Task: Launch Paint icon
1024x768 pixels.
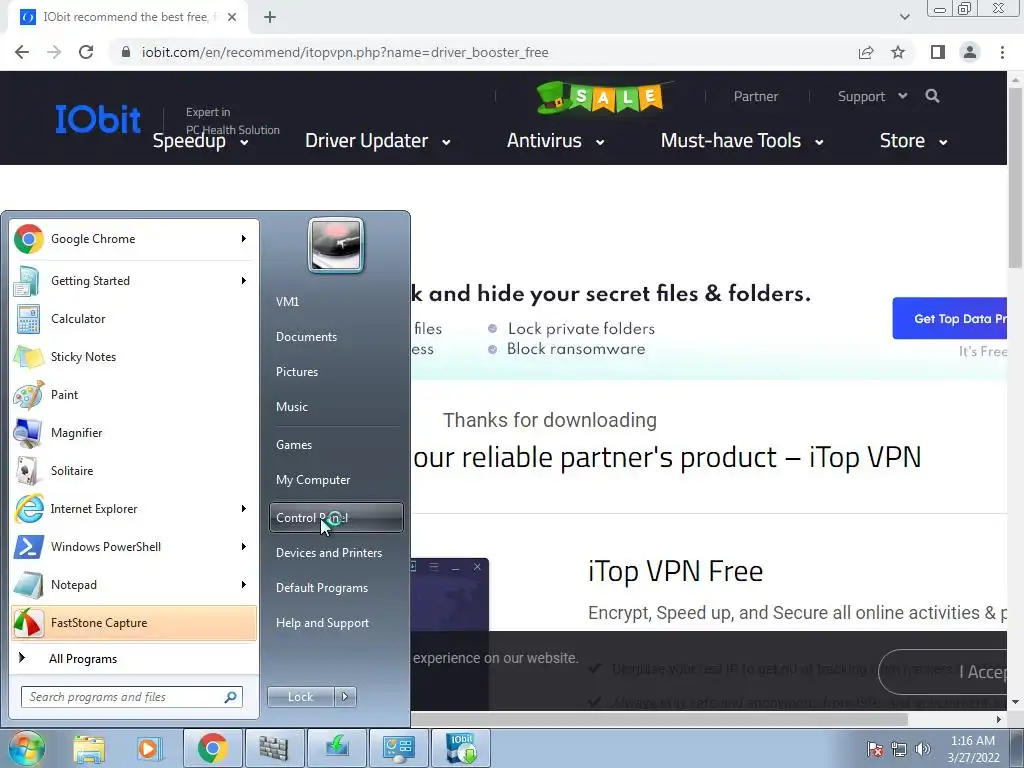Action: pyautogui.click(x=29, y=395)
